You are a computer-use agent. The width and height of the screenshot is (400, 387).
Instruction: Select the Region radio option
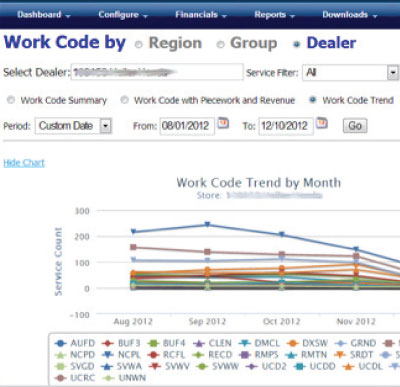[x=139, y=44]
